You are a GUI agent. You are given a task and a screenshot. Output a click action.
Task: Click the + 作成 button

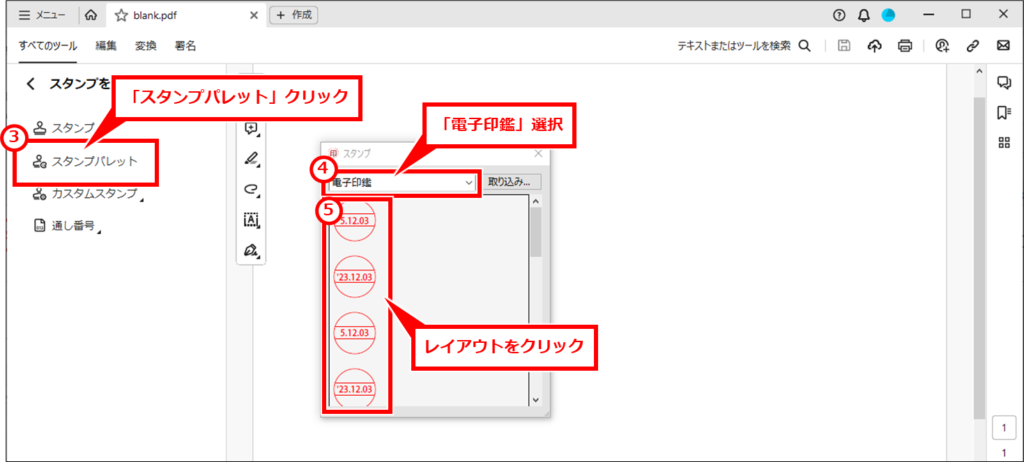pos(294,15)
